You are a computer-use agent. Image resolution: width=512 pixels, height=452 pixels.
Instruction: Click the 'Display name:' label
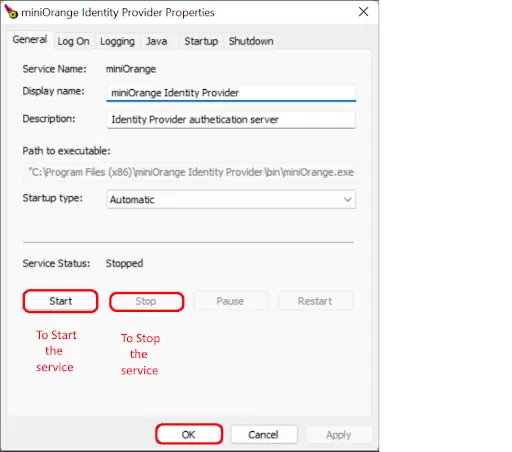click(x=53, y=91)
